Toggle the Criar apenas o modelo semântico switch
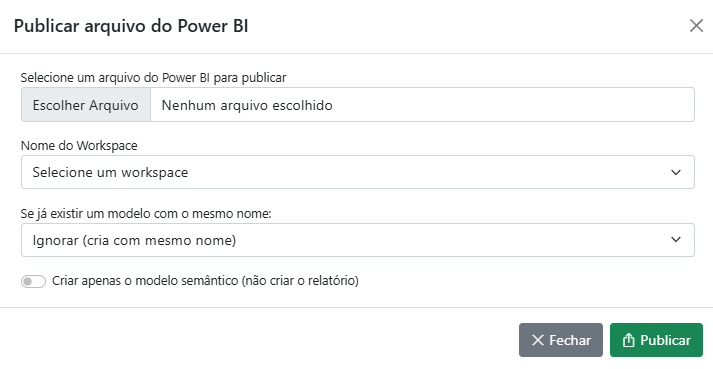This screenshot has width=713, height=369. (33, 281)
